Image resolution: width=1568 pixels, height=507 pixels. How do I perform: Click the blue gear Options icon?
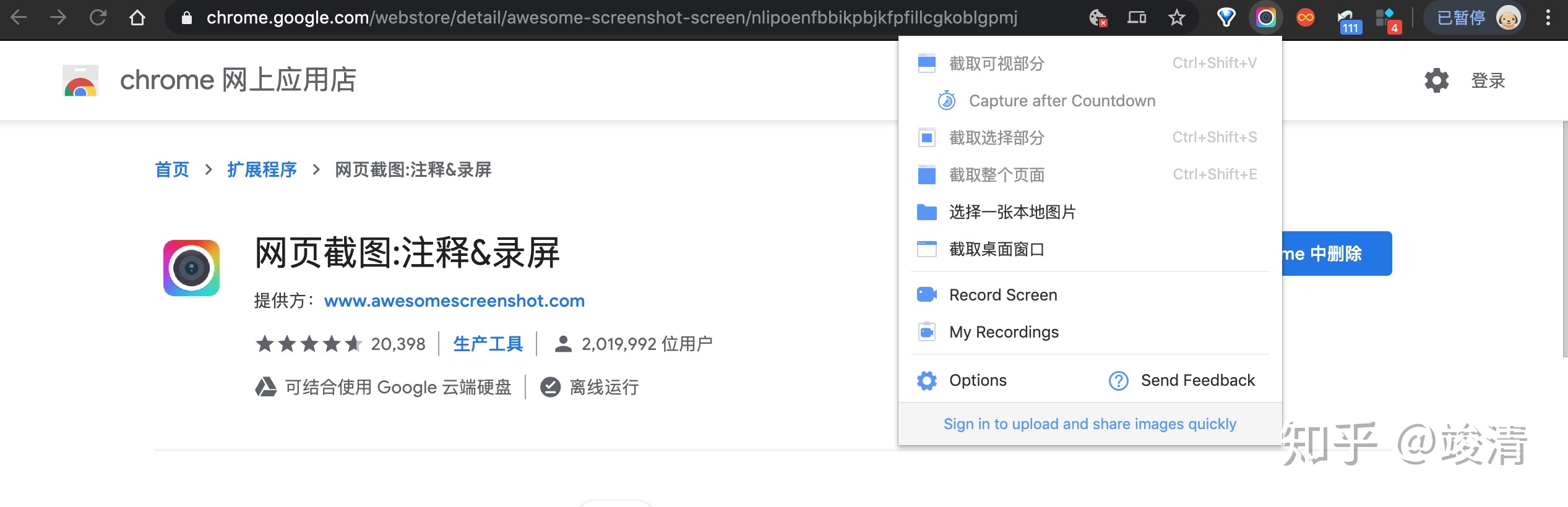point(926,380)
